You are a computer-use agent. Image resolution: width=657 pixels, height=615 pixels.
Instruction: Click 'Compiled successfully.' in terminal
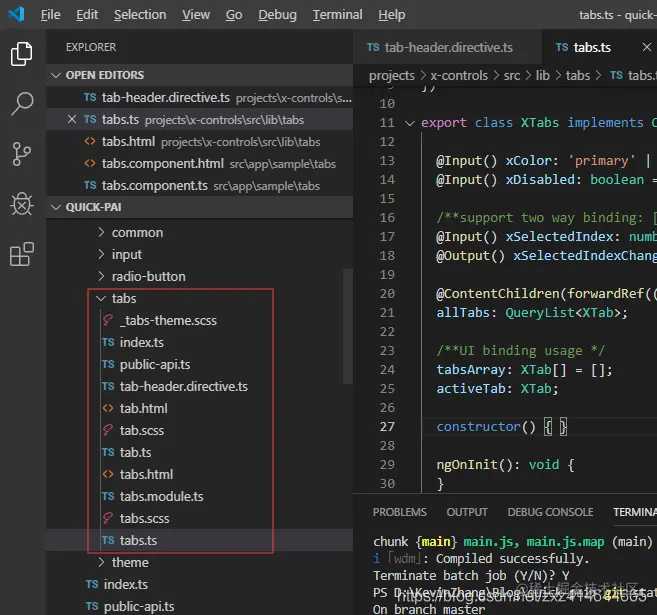click(x=512, y=559)
